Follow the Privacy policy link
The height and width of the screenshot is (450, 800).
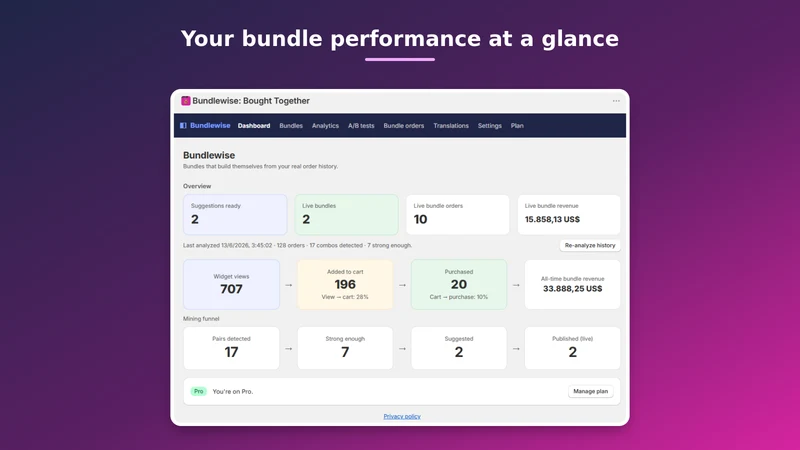[402, 416]
